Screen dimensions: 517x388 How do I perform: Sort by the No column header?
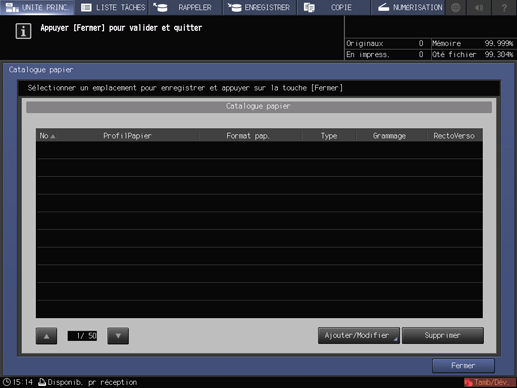(x=47, y=136)
